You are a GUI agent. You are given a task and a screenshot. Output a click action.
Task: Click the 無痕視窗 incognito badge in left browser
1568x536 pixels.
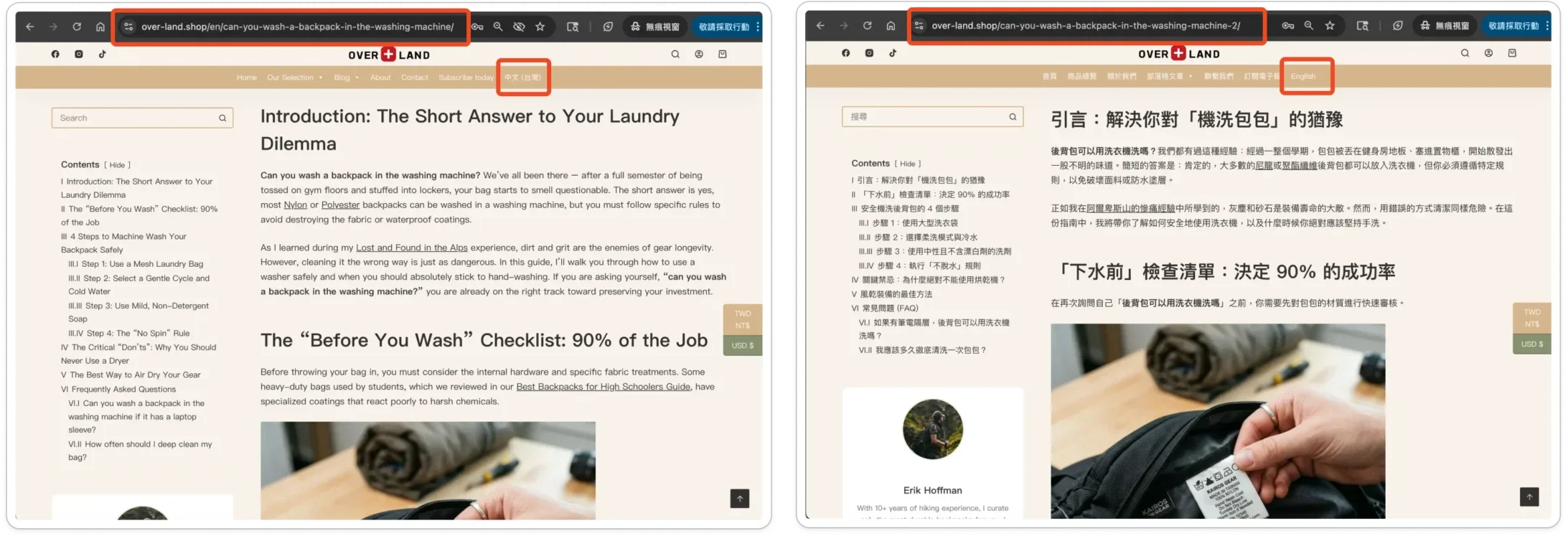click(654, 27)
